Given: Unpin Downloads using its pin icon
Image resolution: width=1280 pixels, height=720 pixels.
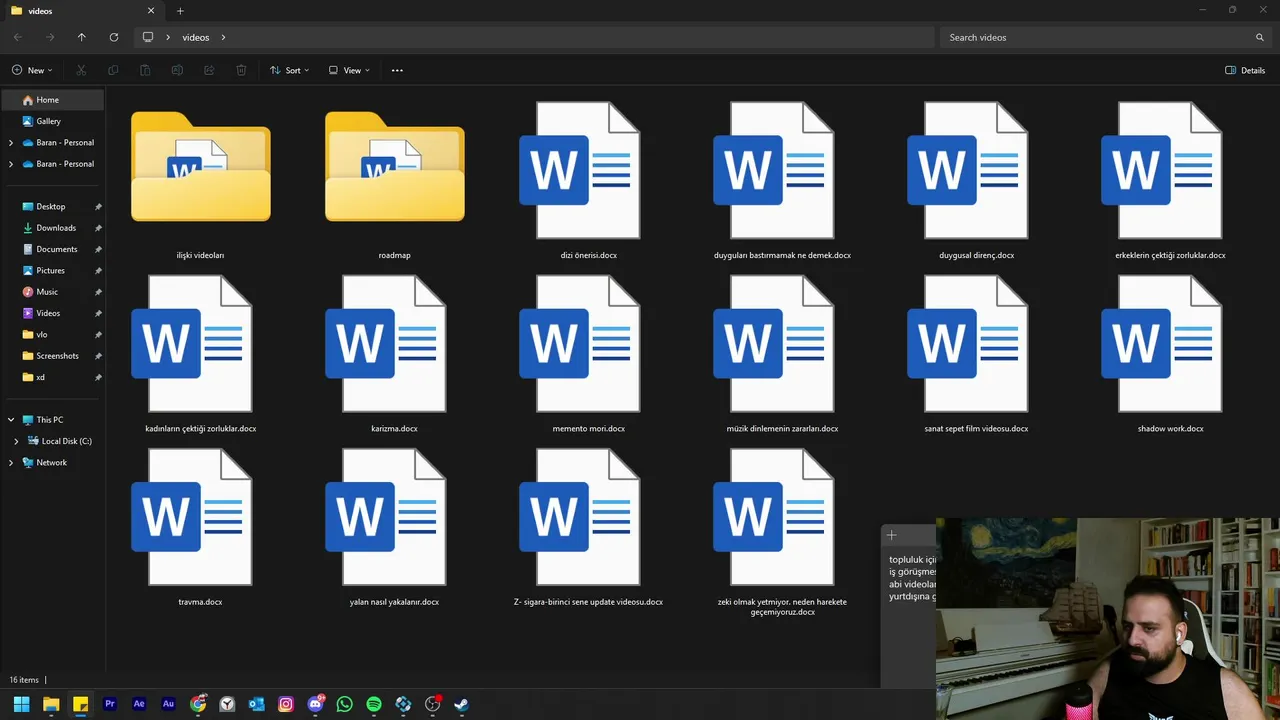Looking at the screenshot, I should pos(98,228).
